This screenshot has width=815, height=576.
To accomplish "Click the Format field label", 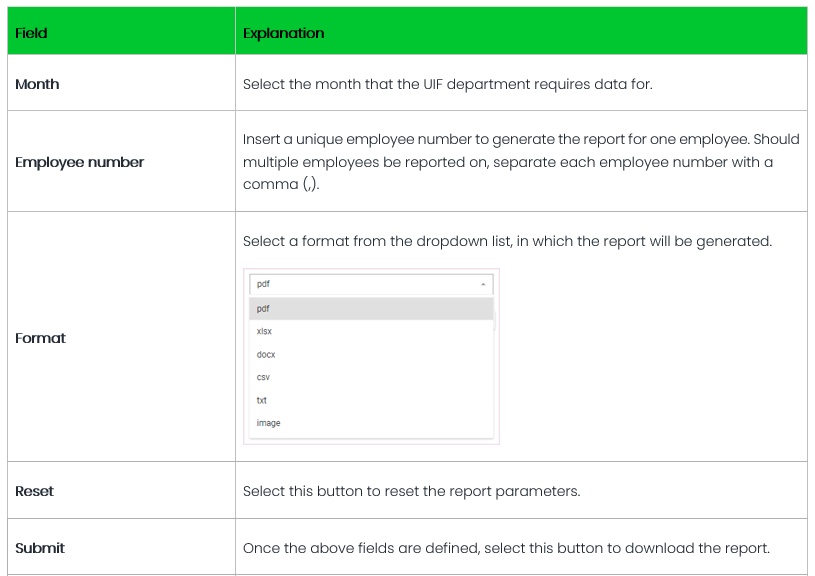I will coord(40,338).
